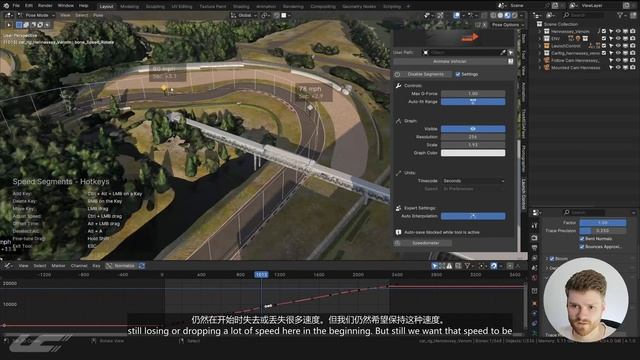Switch to the Geometry Nodes workspace tab
Image resolution: width=640 pixels, height=360 pixels.
[359, 7]
